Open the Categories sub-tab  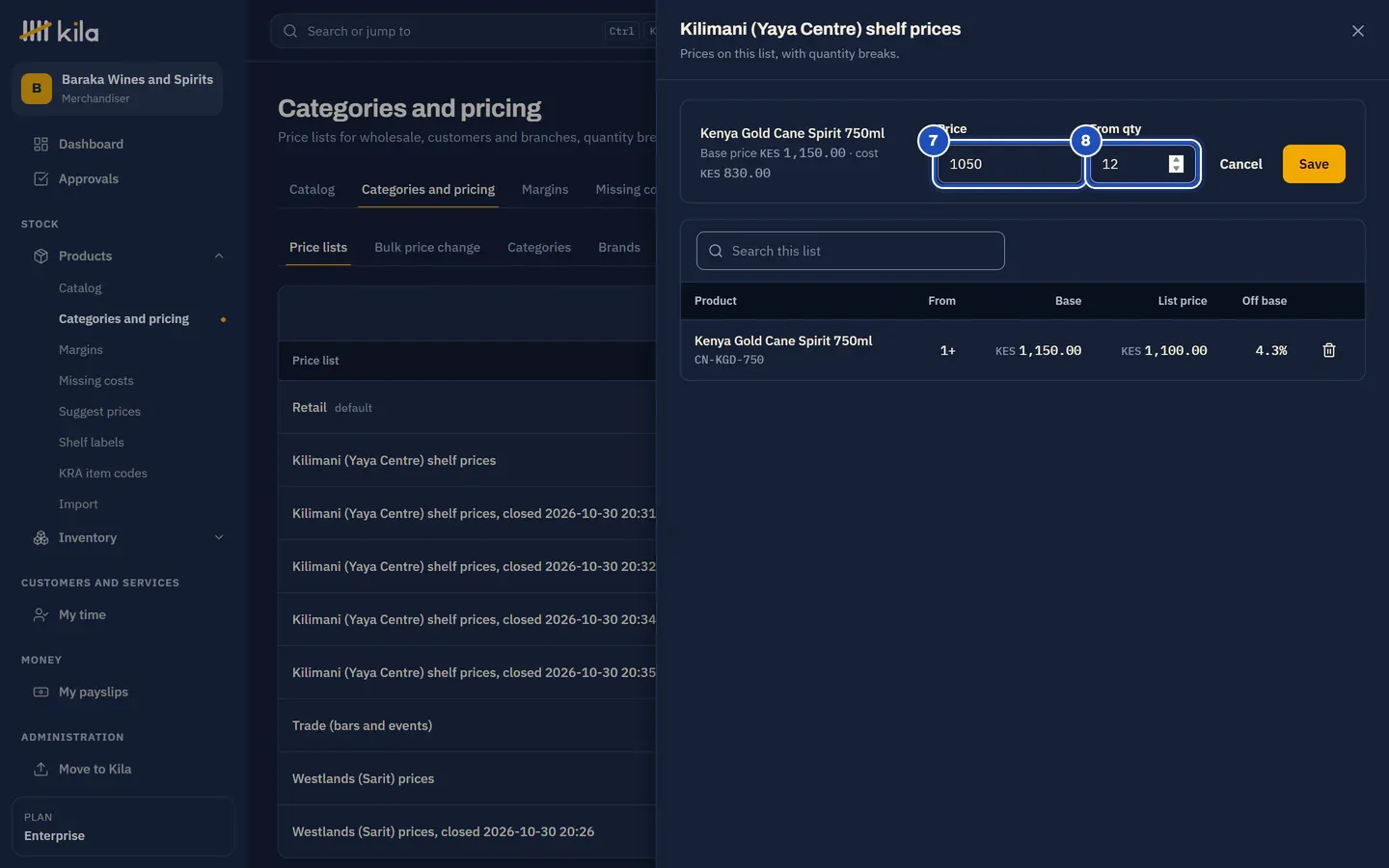(x=539, y=248)
